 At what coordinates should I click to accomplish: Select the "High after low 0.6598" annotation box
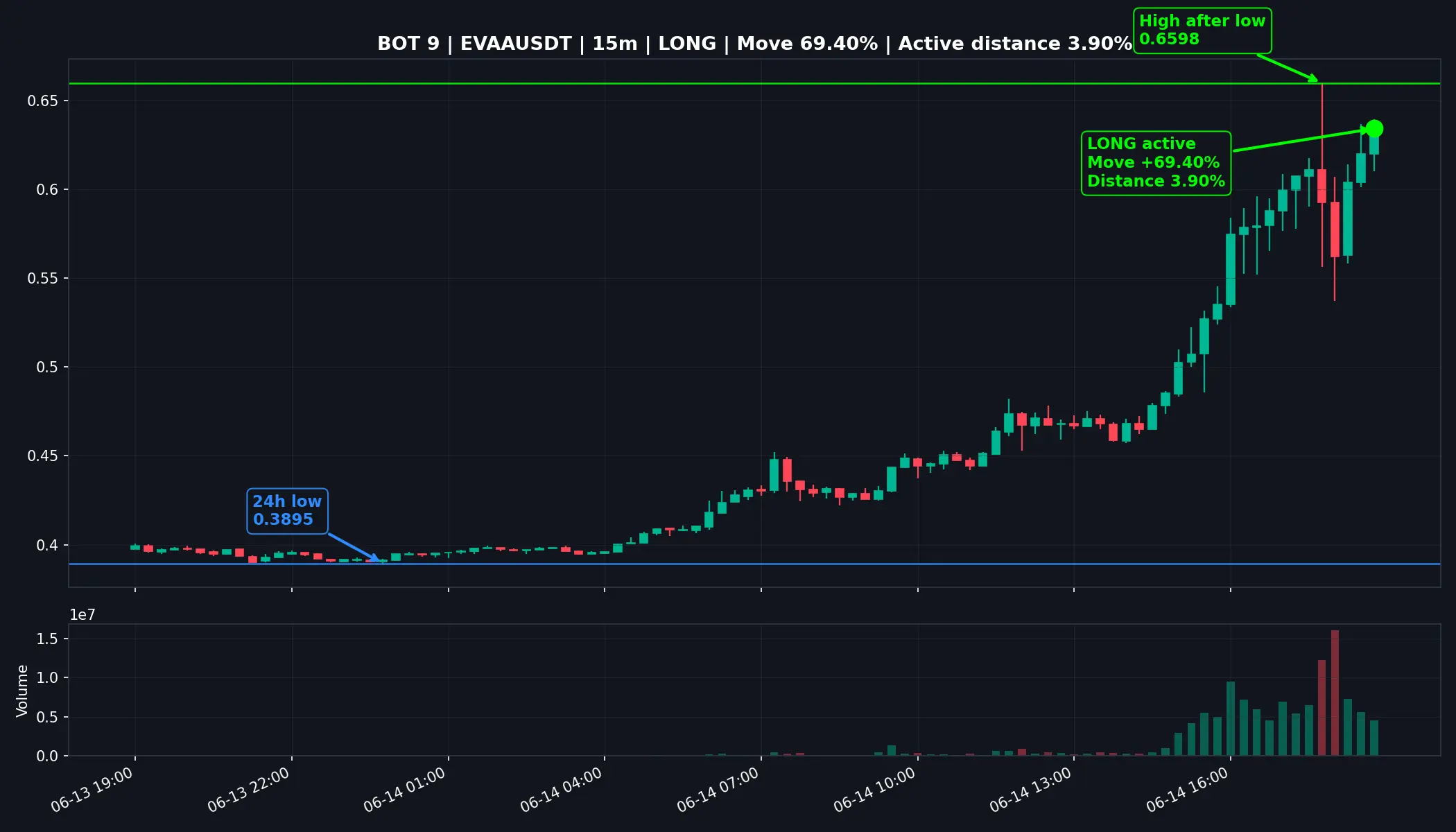(1202, 31)
